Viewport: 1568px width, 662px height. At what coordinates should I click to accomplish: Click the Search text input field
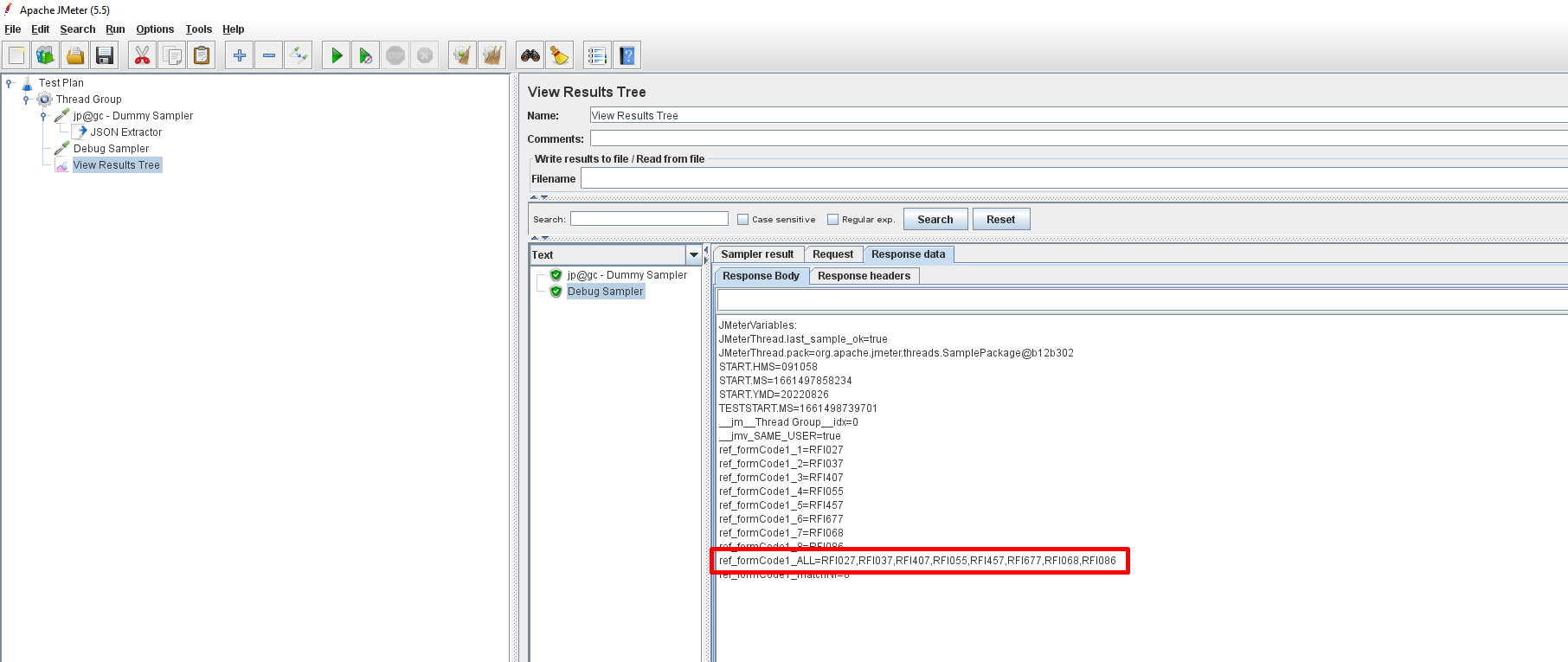(x=649, y=219)
